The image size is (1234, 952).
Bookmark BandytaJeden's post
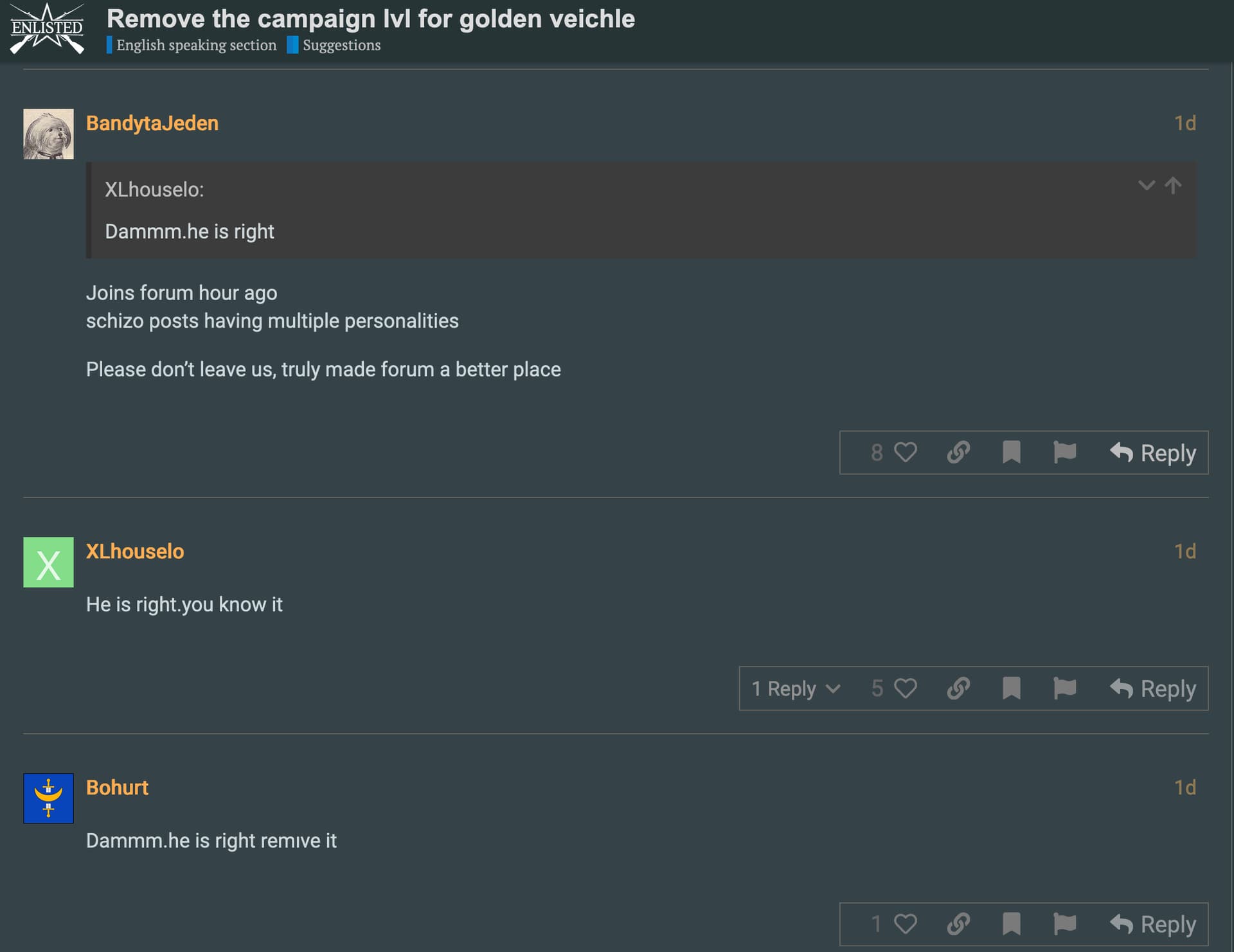(1011, 453)
